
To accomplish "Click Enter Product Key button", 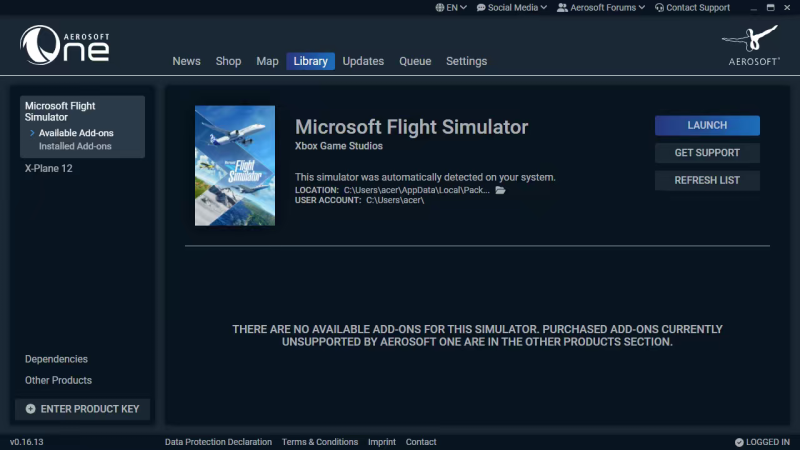I will [83, 409].
